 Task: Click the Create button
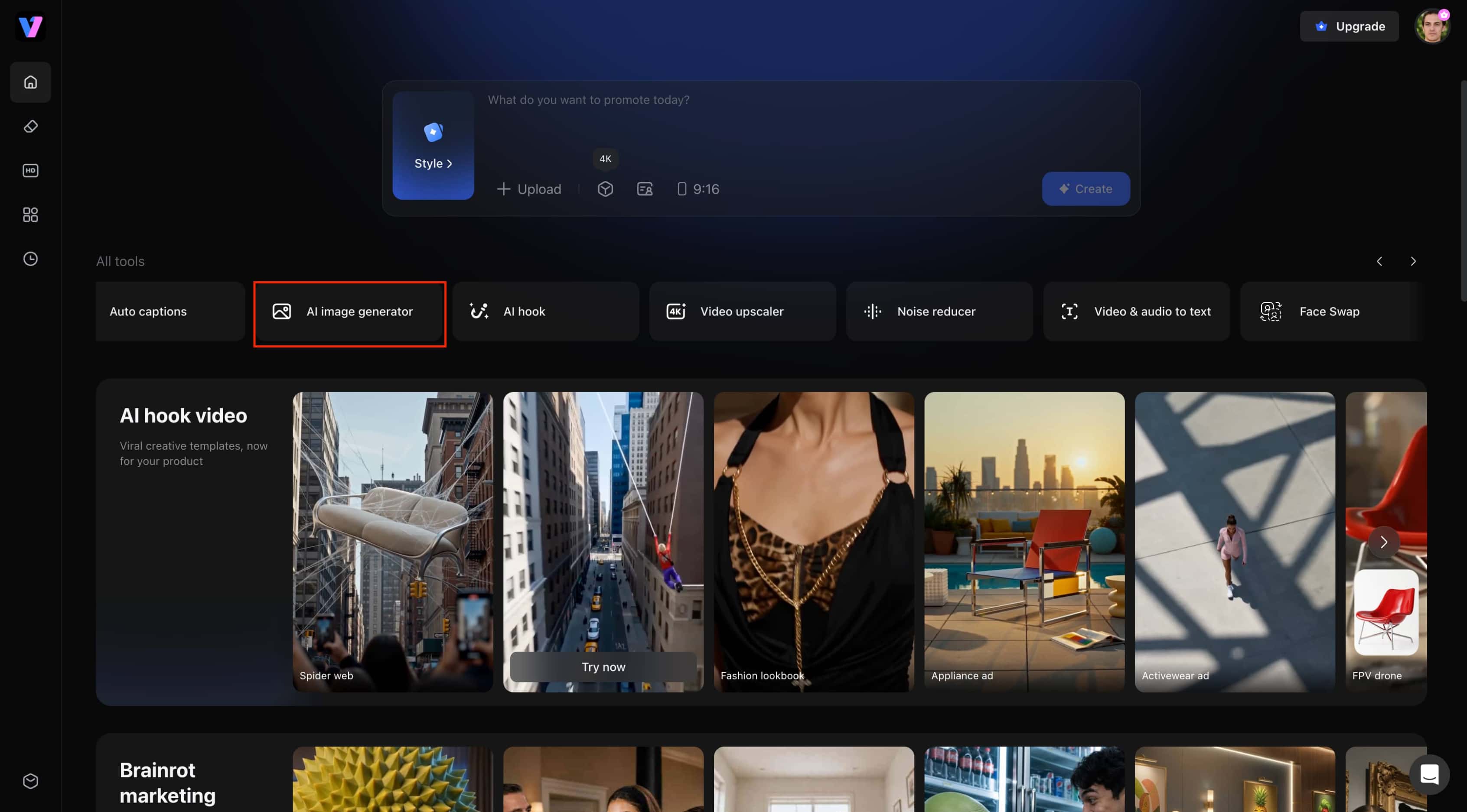point(1086,188)
